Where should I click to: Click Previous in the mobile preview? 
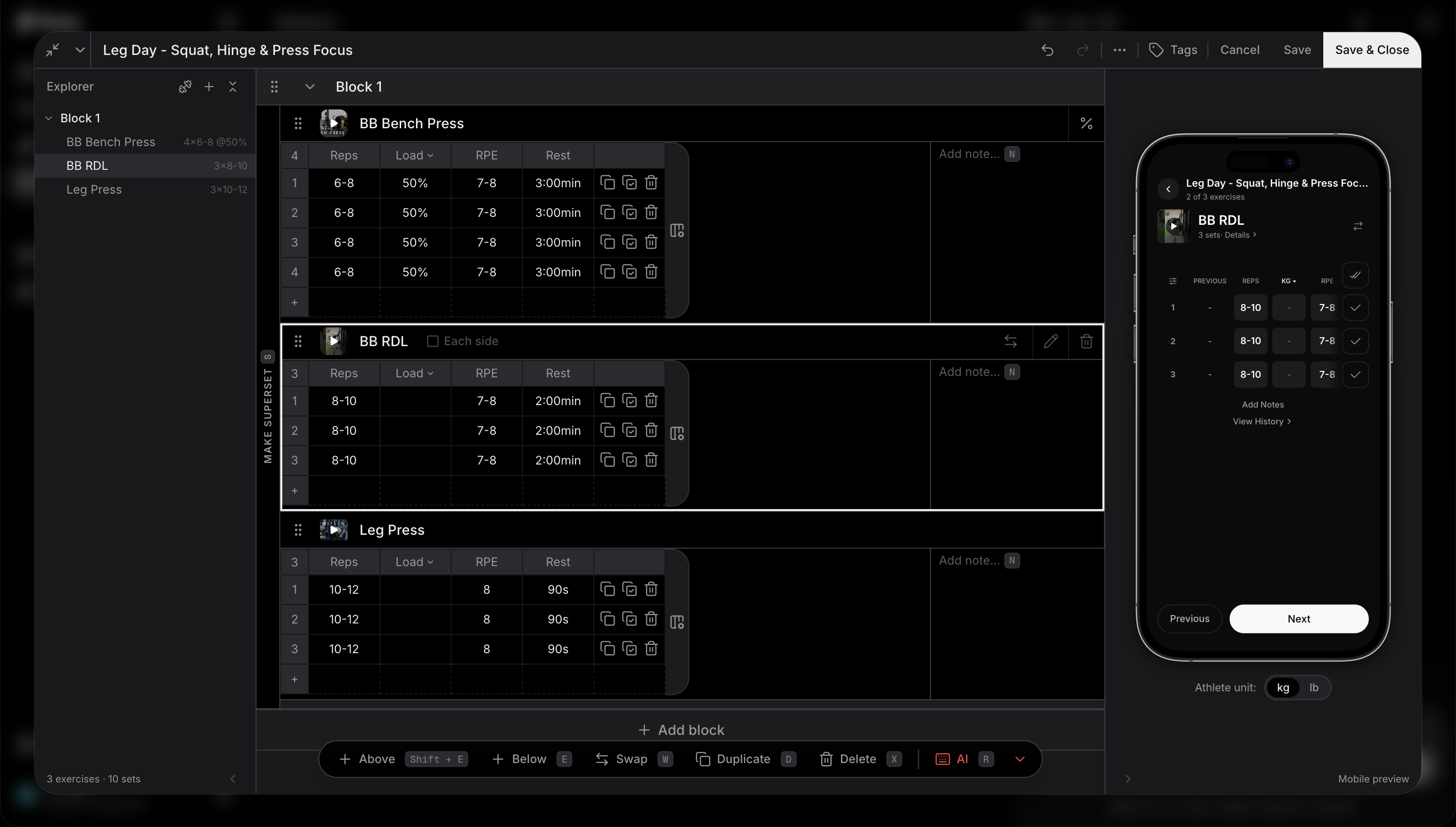click(1189, 619)
